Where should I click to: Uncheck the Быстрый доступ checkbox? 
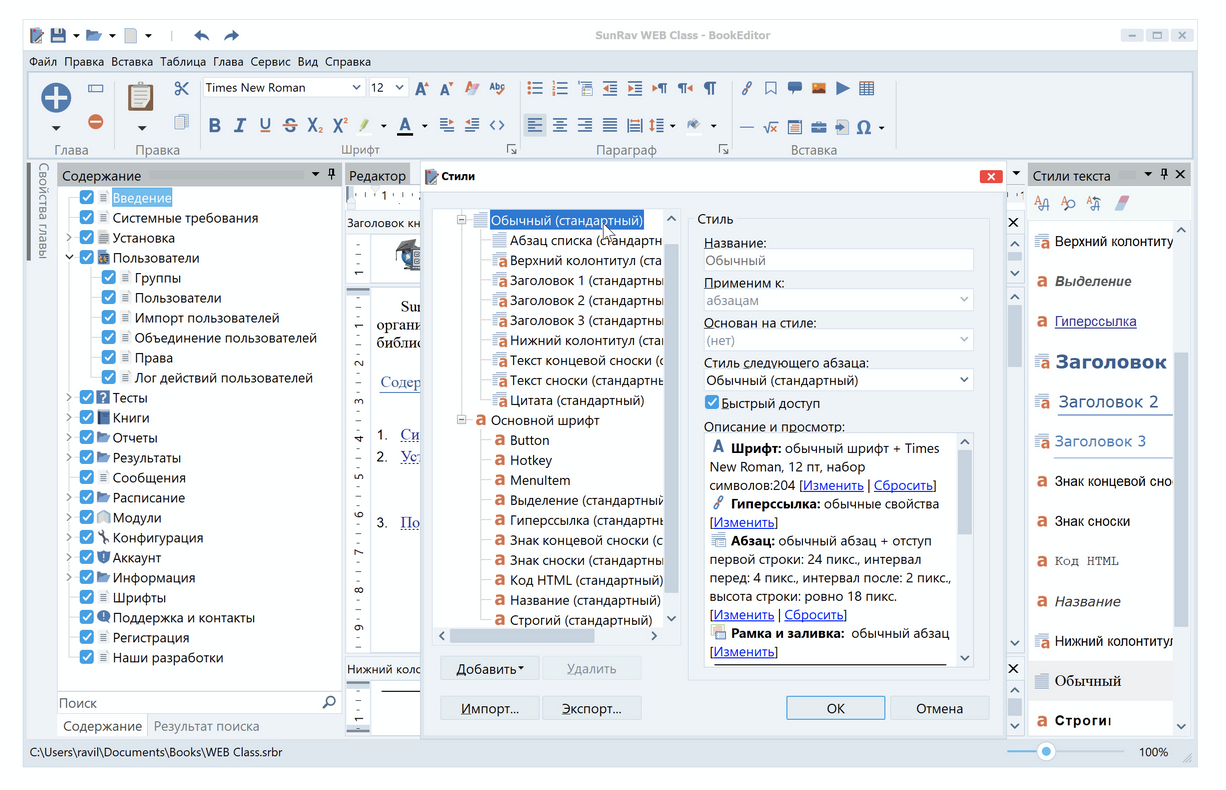tap(712, 403)
